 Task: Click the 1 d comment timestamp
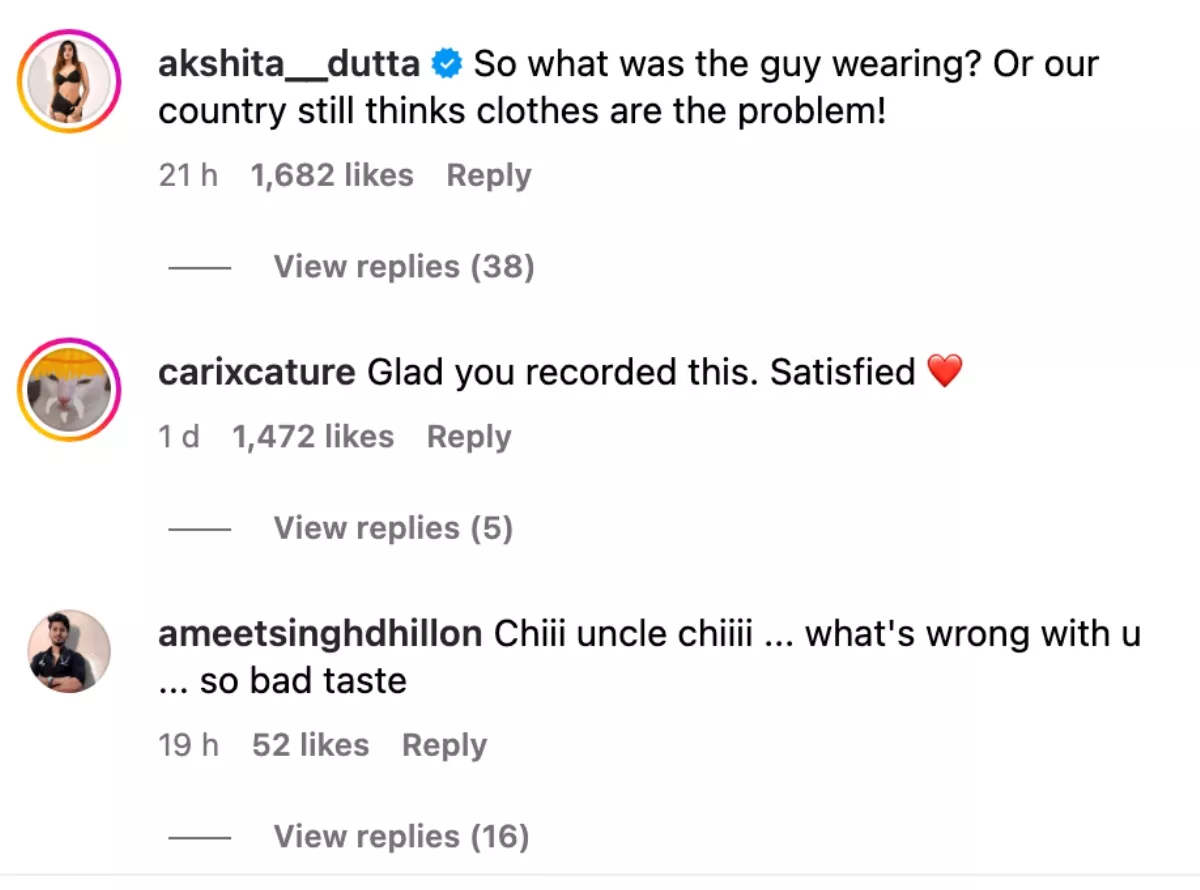tap(179, 437)
